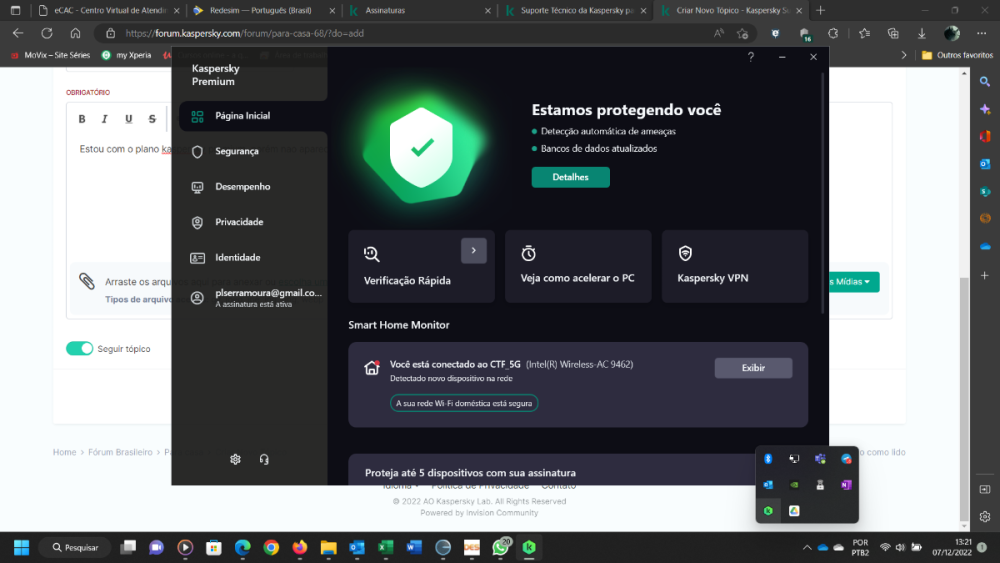Open Kaspersky settings gear icon
The image size is (1000, 563).
coord(235,459)
